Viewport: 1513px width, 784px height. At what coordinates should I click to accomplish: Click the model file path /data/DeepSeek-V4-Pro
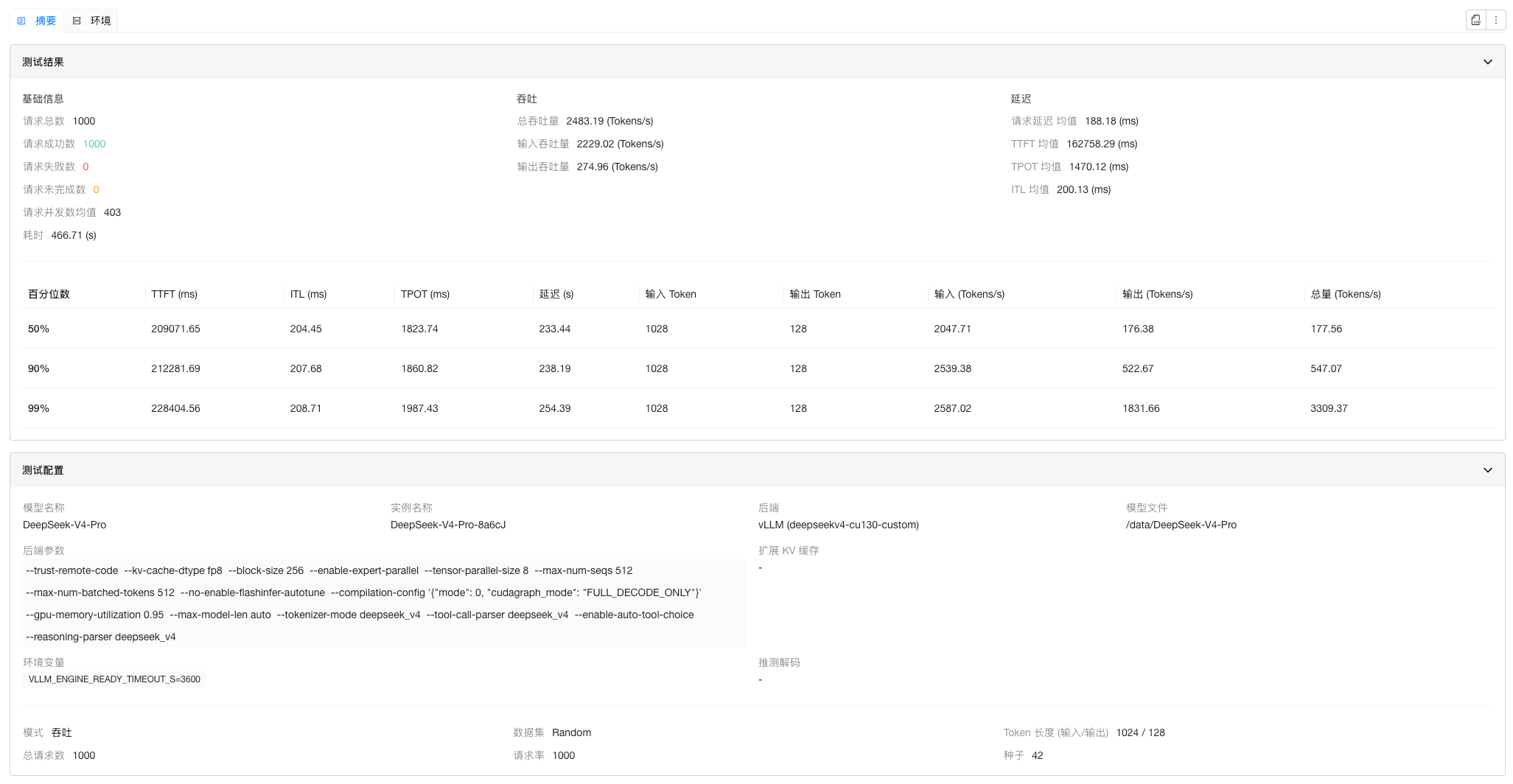(1181, 525)
